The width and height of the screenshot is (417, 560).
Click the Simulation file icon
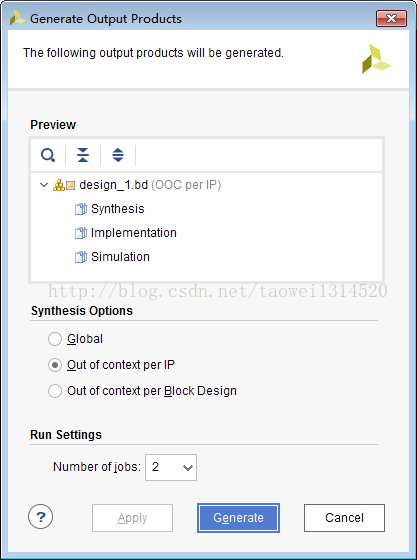point(81,257)
